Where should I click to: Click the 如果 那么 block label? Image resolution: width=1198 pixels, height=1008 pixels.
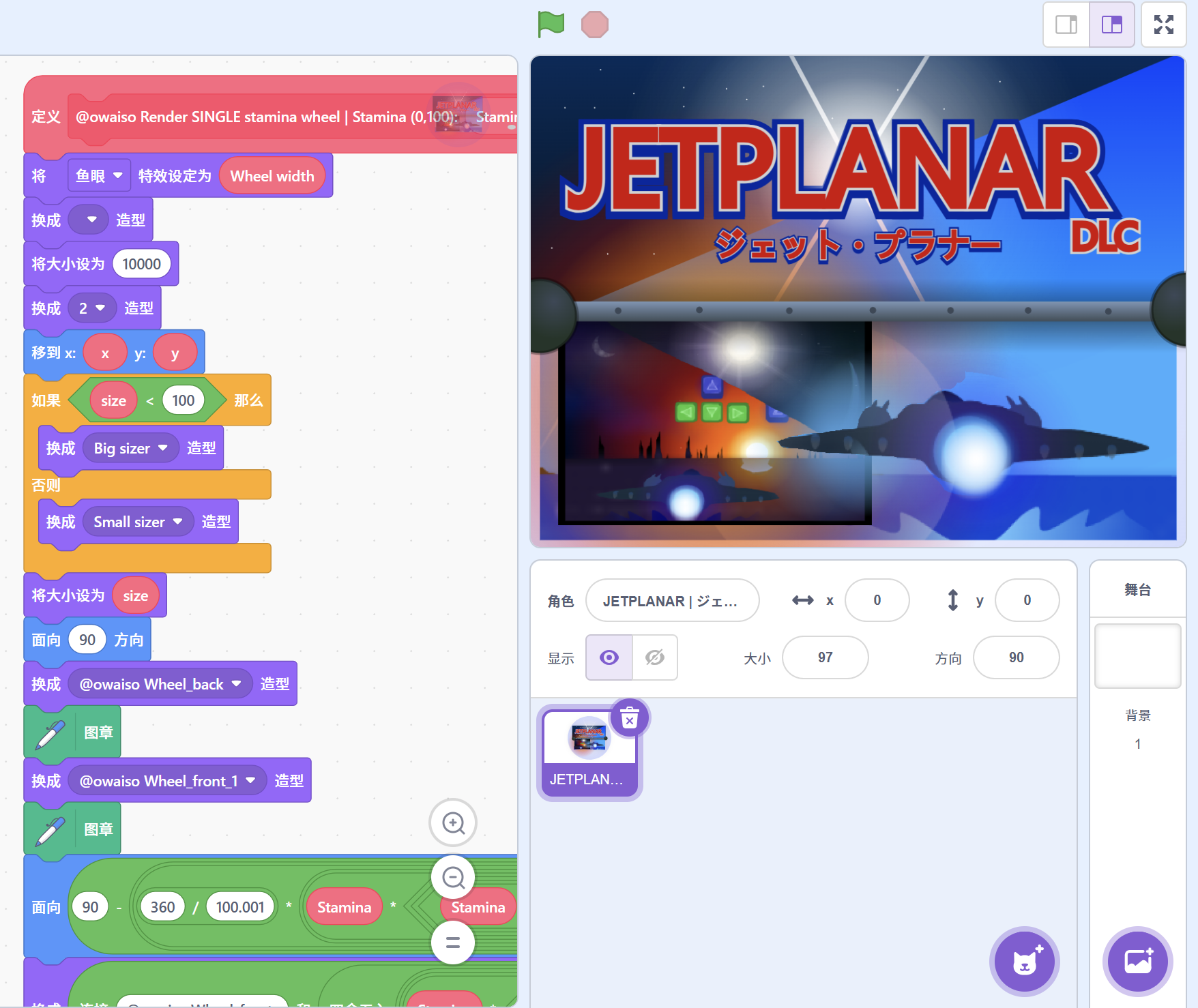point(46,400)
